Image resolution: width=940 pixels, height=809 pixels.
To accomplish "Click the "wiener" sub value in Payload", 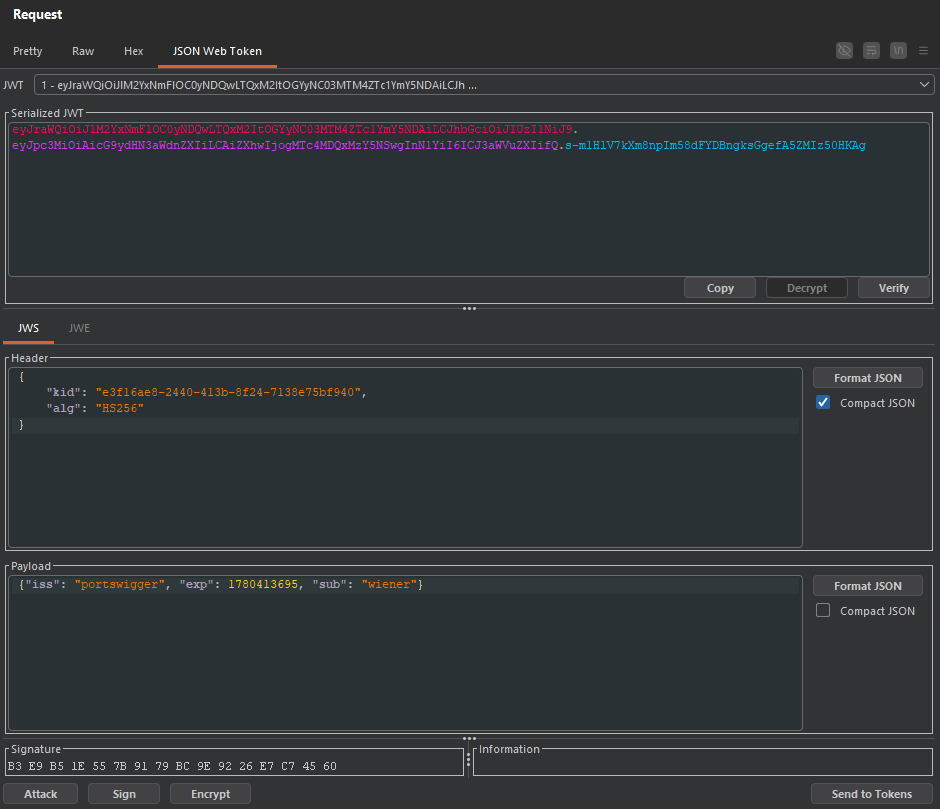I will tap(389, 584).
